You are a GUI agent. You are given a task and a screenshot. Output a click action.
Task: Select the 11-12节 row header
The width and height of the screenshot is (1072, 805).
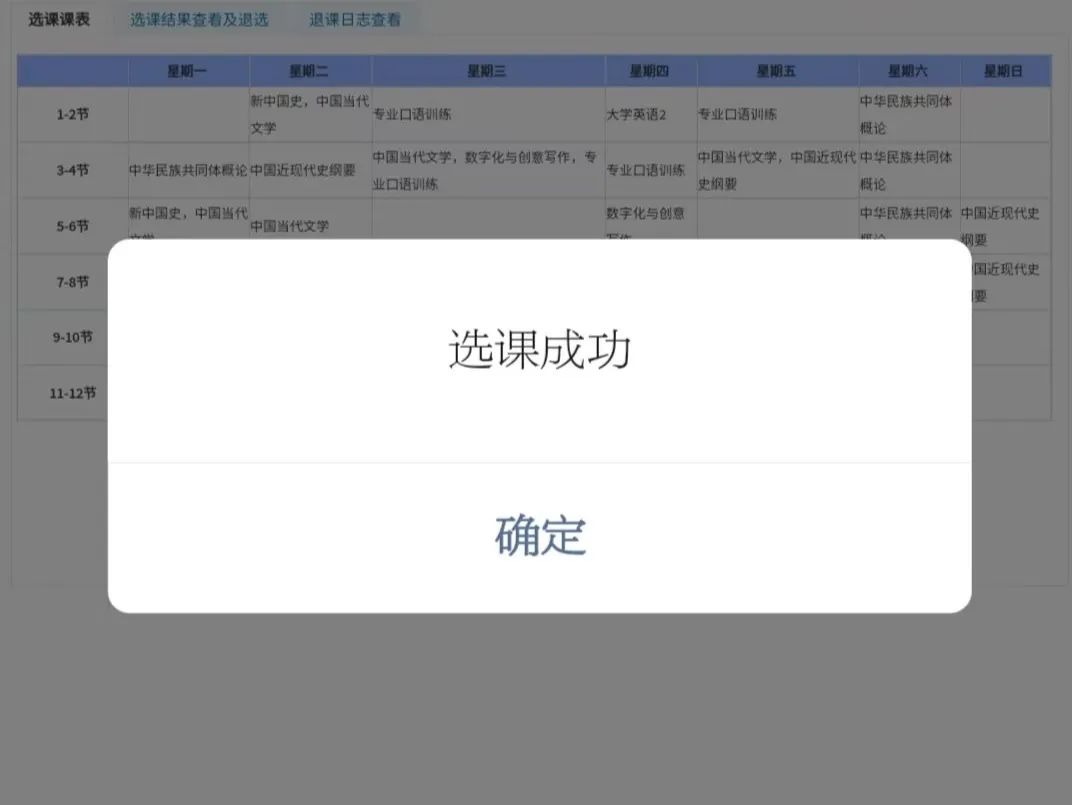coord(72,393)
